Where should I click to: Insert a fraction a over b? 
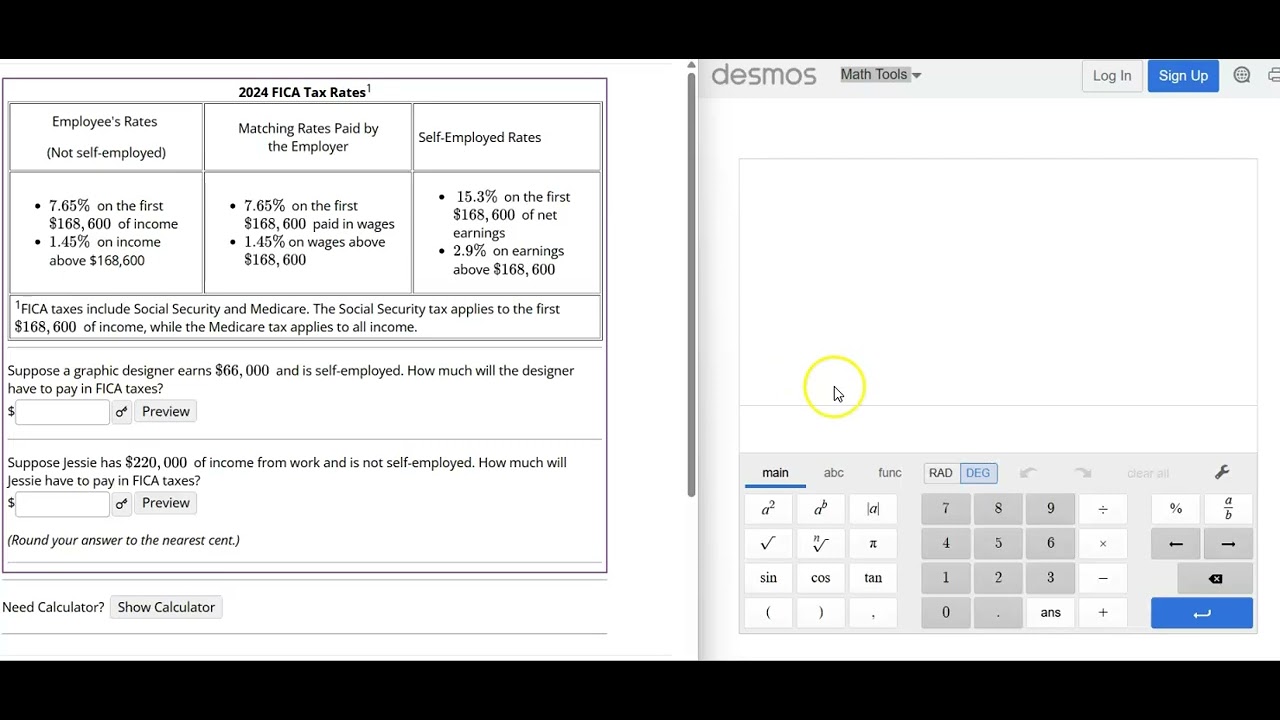(x=1228, y=509)
